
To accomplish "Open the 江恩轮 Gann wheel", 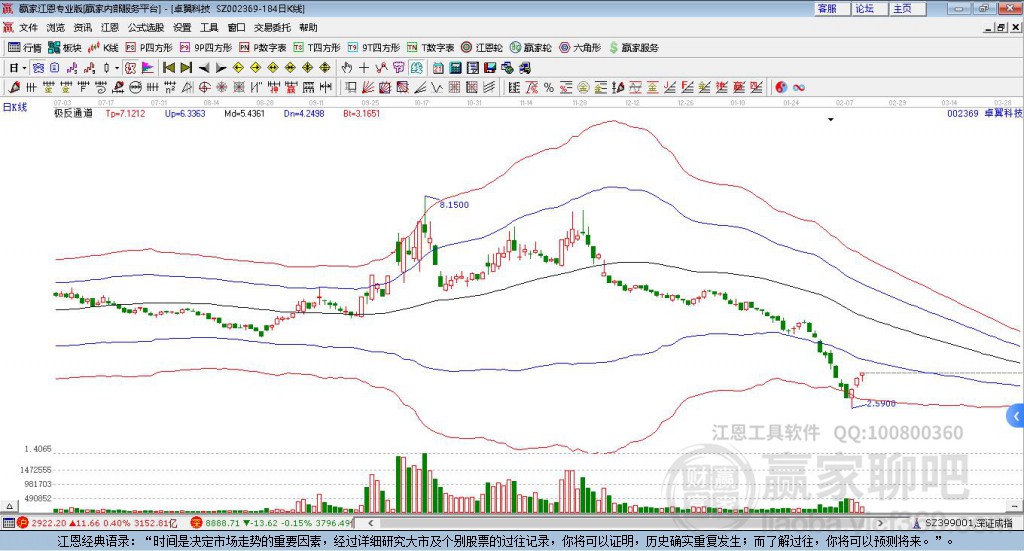I will point(482,48).
